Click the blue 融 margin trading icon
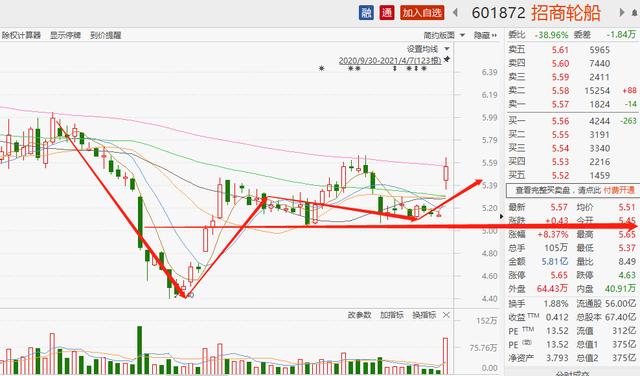Viewport: 640px width, 376px height. point(366,13)
